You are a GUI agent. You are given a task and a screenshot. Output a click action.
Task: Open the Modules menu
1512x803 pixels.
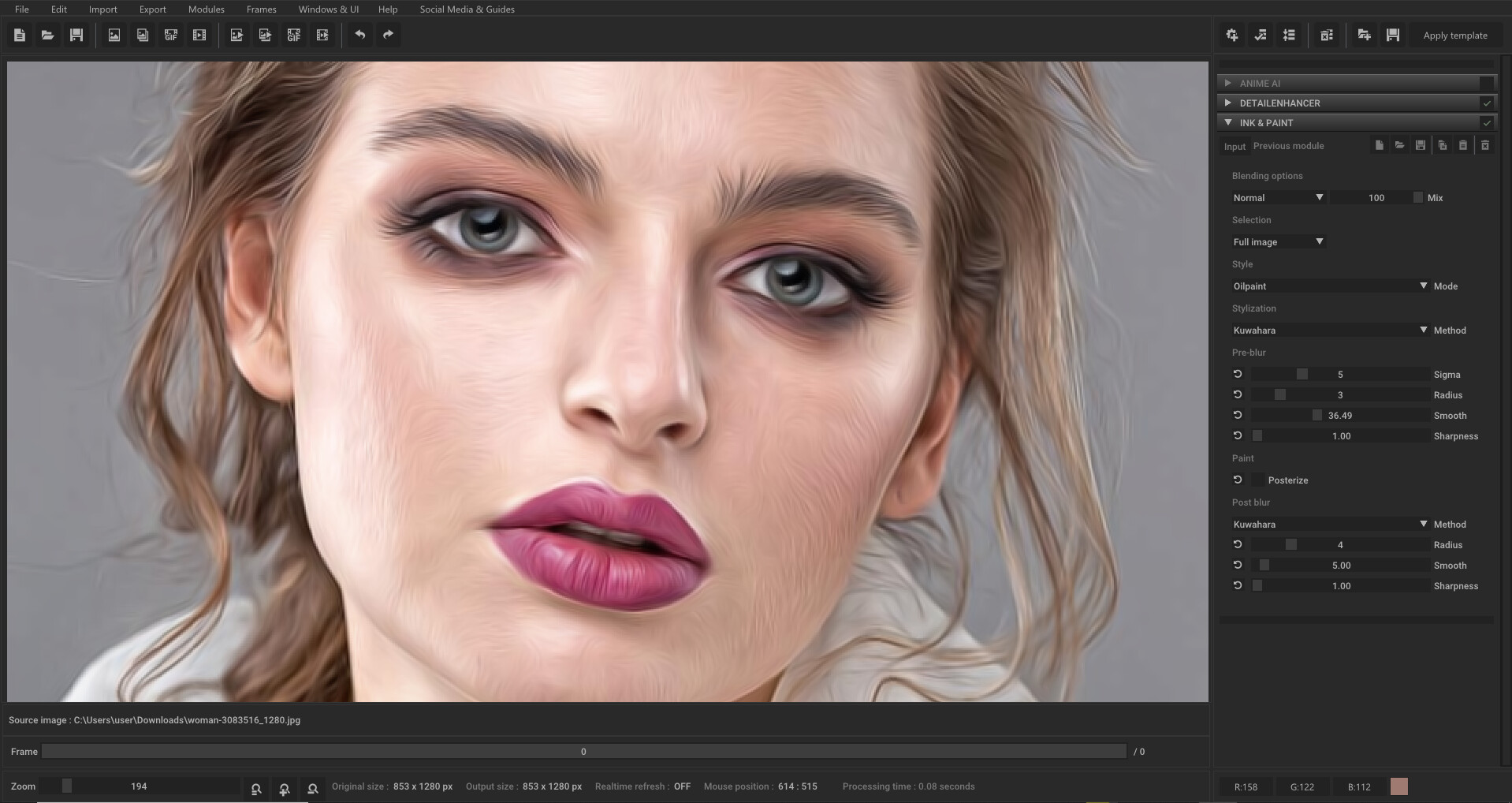click(206, 9)
